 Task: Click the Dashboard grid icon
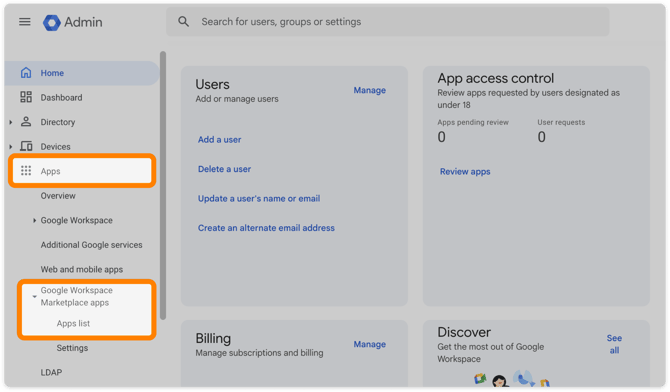(x=26, y=97)
